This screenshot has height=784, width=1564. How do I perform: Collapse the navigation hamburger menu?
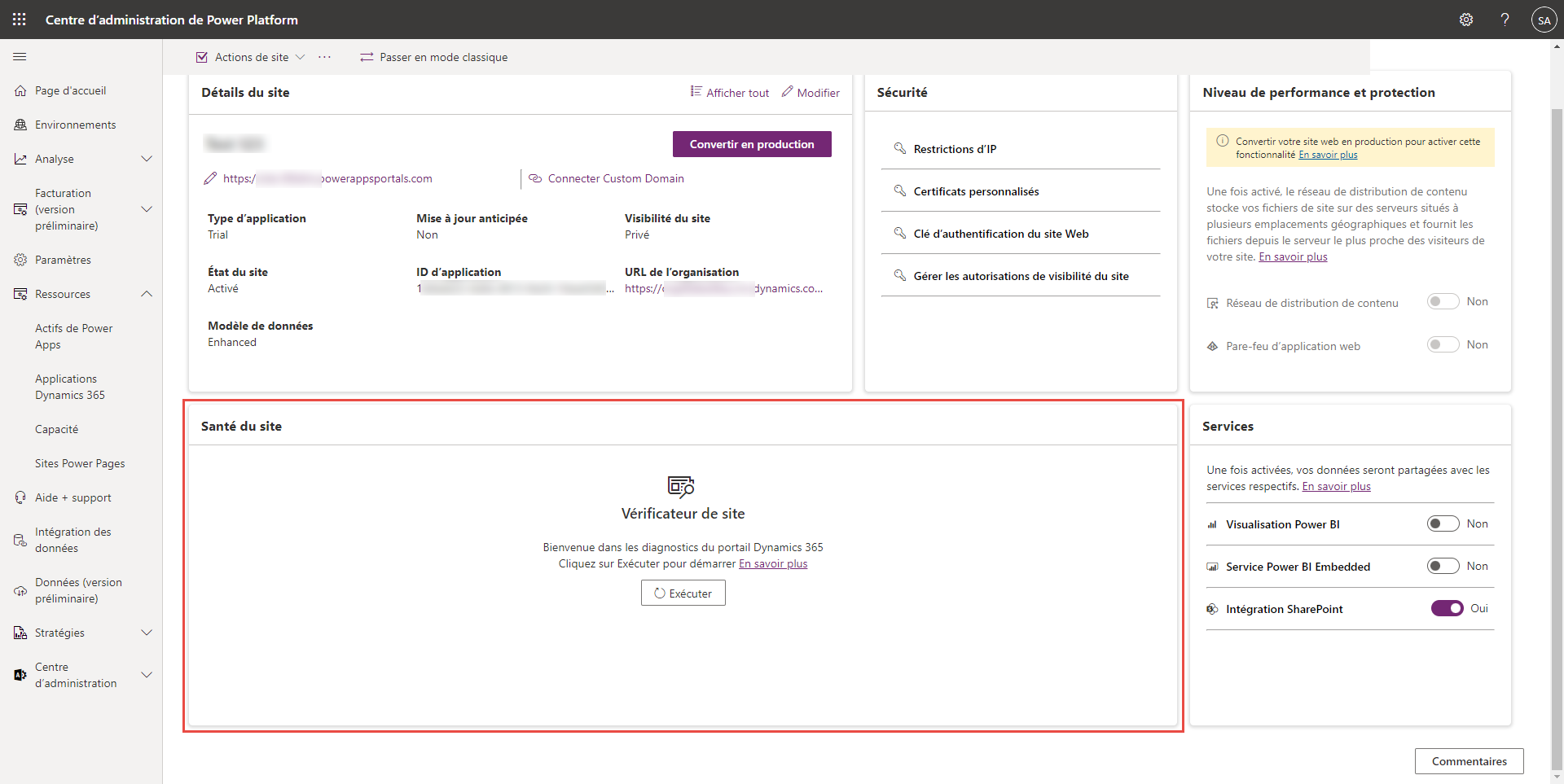[20, 57]
